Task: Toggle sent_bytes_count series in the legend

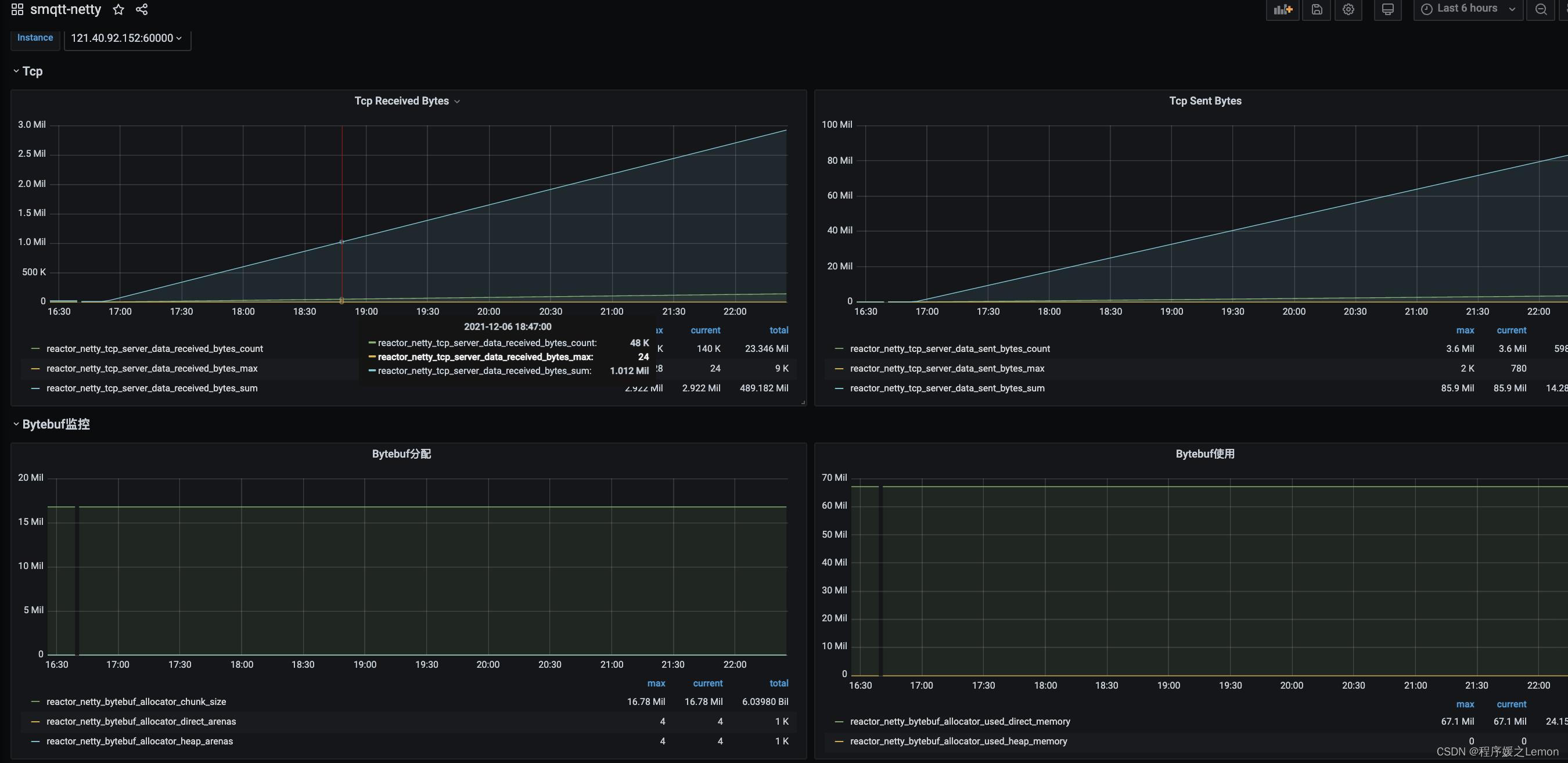Action: pyautogui.click(x=950, y=348)
